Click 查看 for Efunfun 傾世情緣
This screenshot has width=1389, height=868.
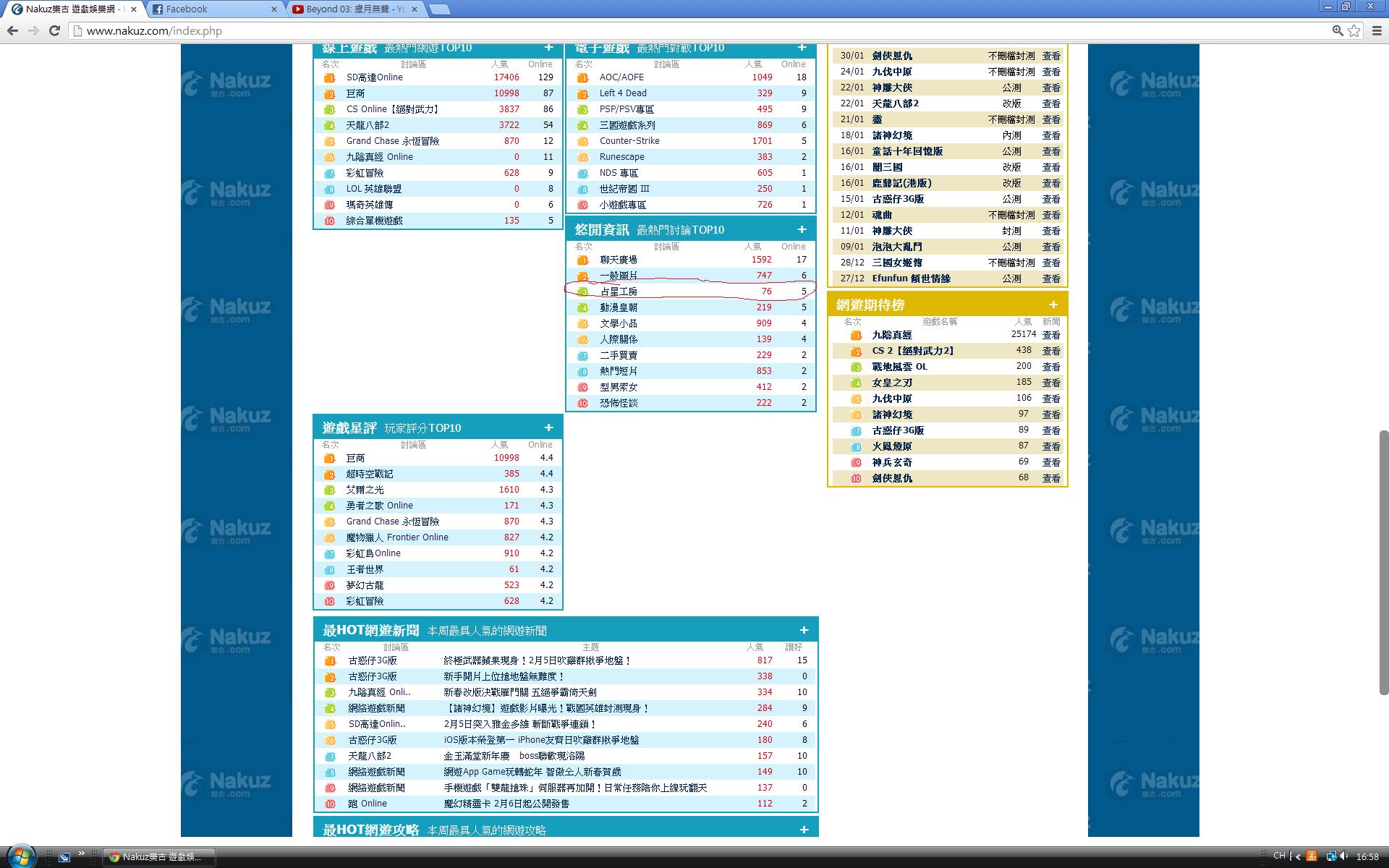coord(1051,278)
